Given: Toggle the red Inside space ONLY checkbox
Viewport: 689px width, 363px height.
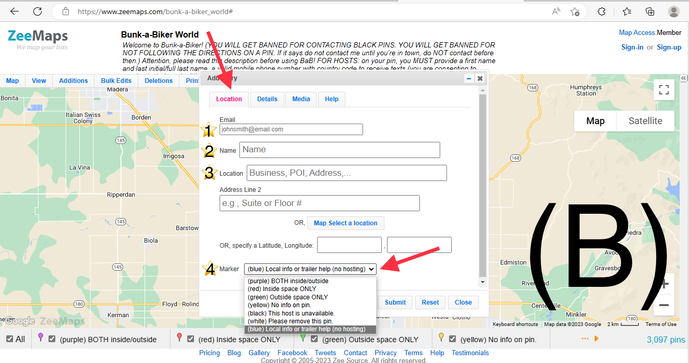Looking at the screenshot, I should (191, 339).
